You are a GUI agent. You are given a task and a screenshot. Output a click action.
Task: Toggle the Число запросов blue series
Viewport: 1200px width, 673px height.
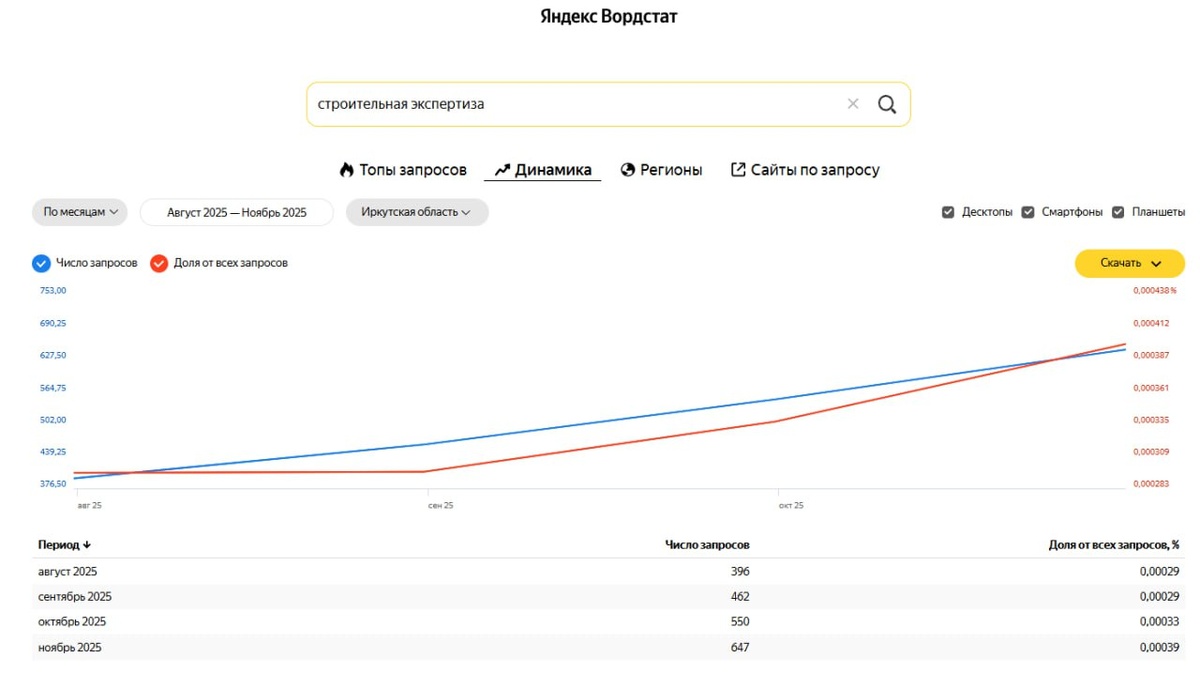point(41,263)
